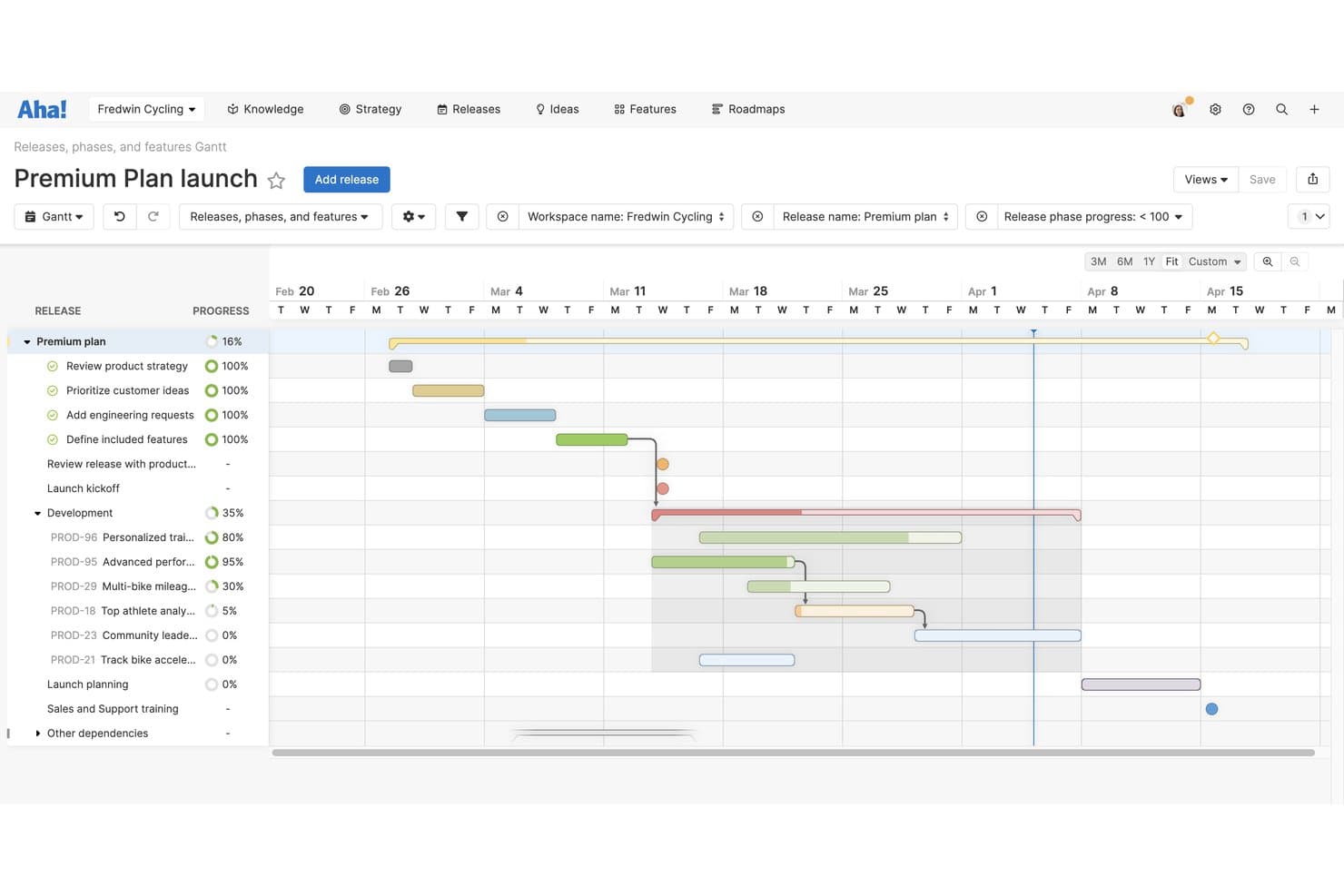Open PROD-23 Community leaderboard feature row

click(136, 635)
